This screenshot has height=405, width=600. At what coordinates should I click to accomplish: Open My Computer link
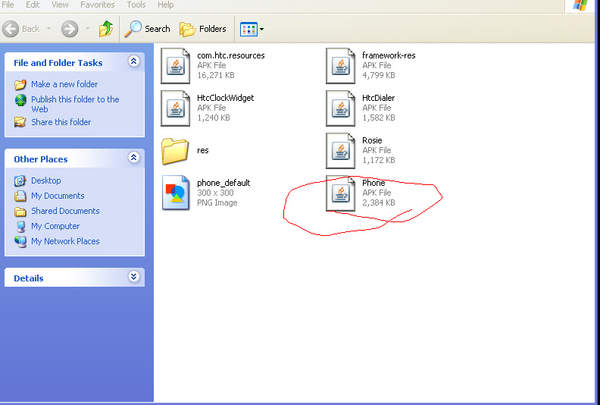[x=55, y=226]
